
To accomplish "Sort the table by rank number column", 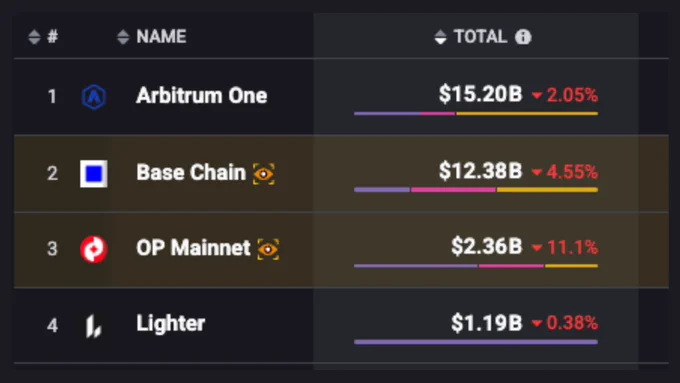I will 42,37.
